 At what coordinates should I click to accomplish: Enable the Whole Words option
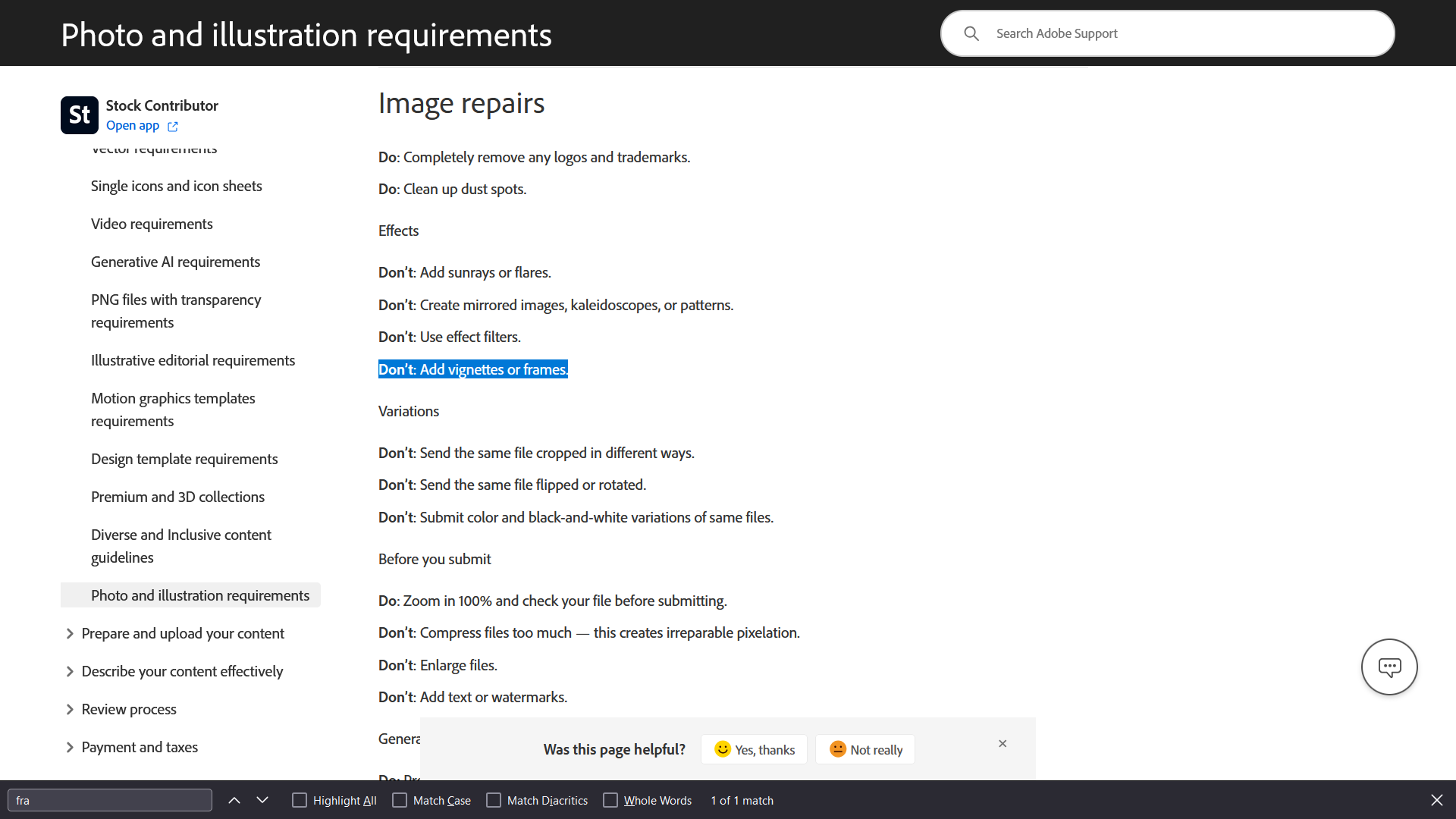610,800
